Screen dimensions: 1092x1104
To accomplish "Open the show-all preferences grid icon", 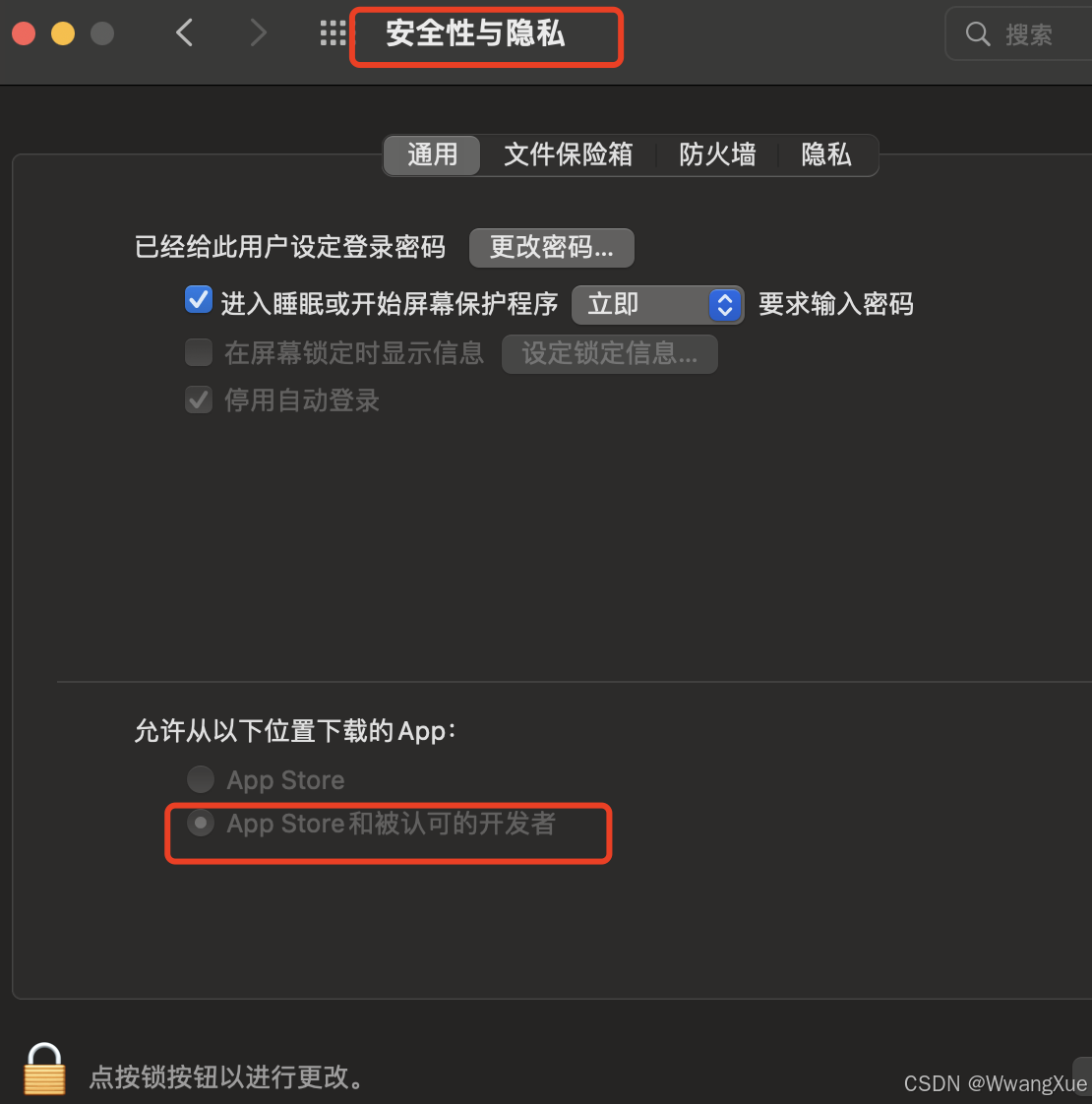I will [x=334, y=33].
